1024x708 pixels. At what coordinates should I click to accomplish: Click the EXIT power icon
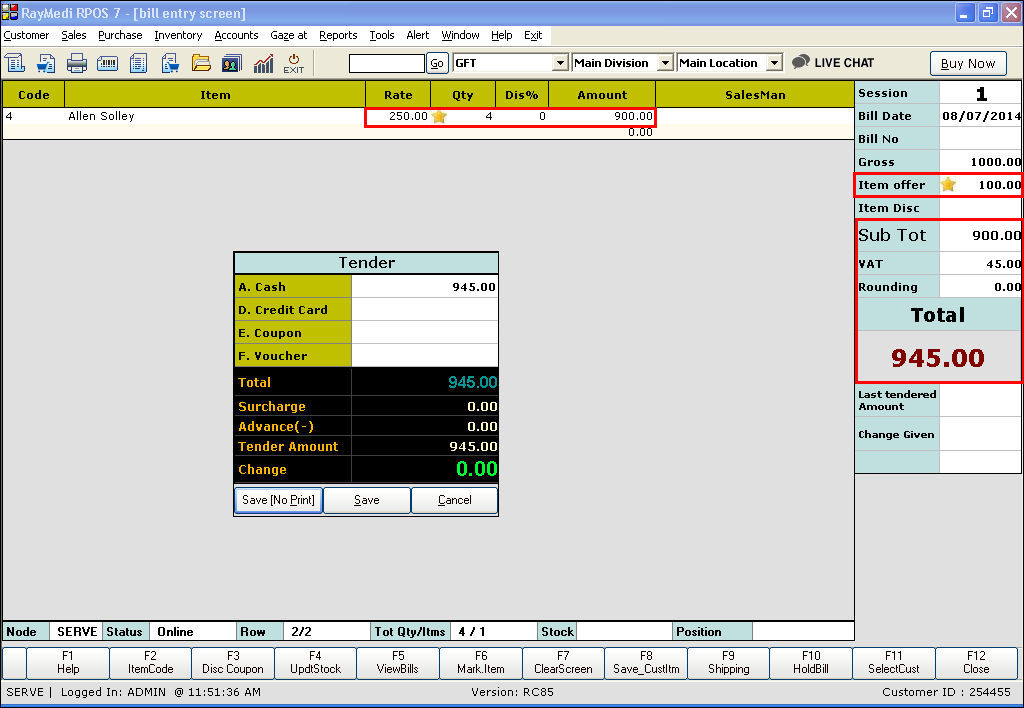pyautogui.click(x=294, y=63)
